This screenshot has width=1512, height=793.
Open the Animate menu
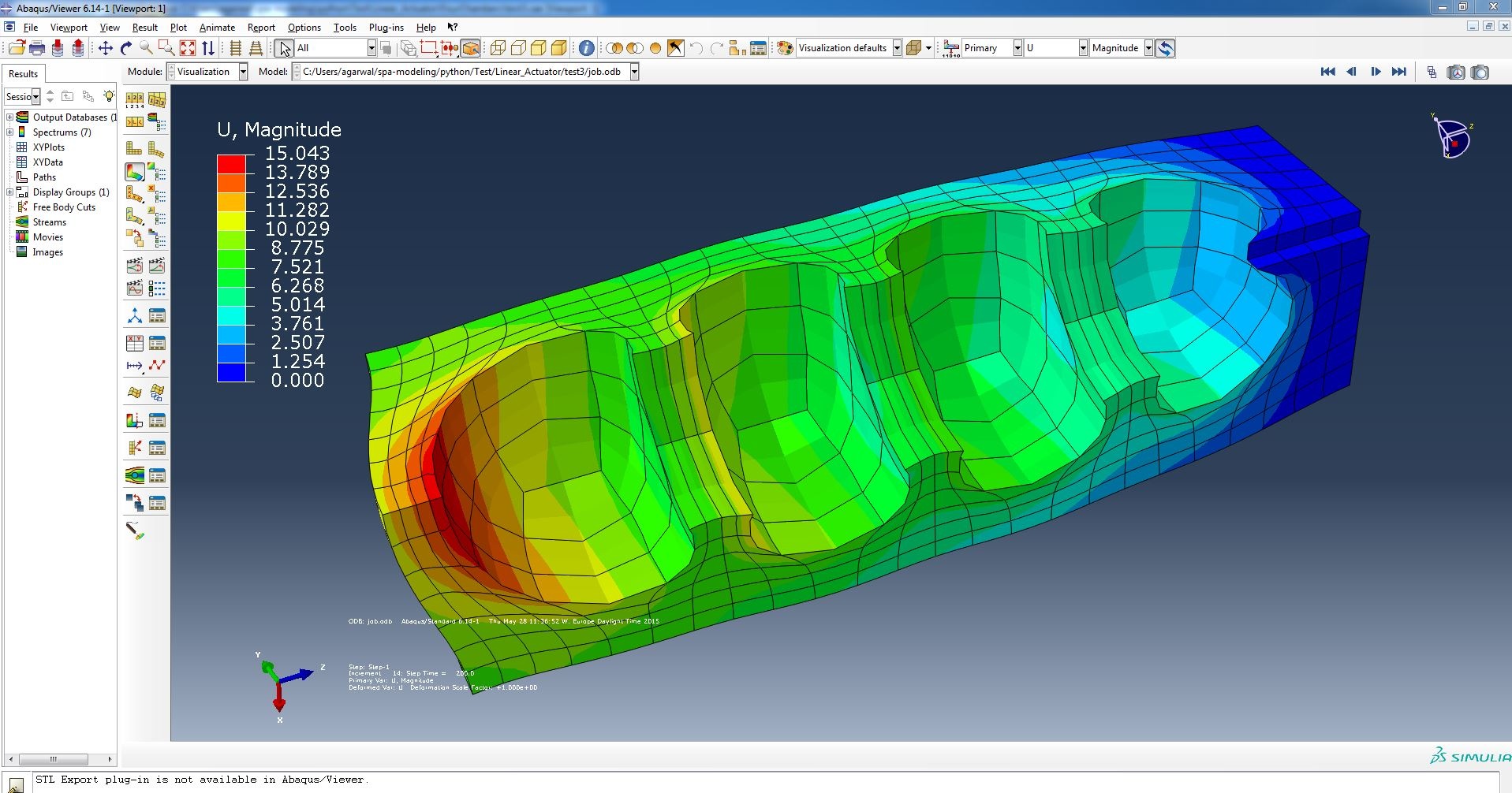tap(217, 28)
